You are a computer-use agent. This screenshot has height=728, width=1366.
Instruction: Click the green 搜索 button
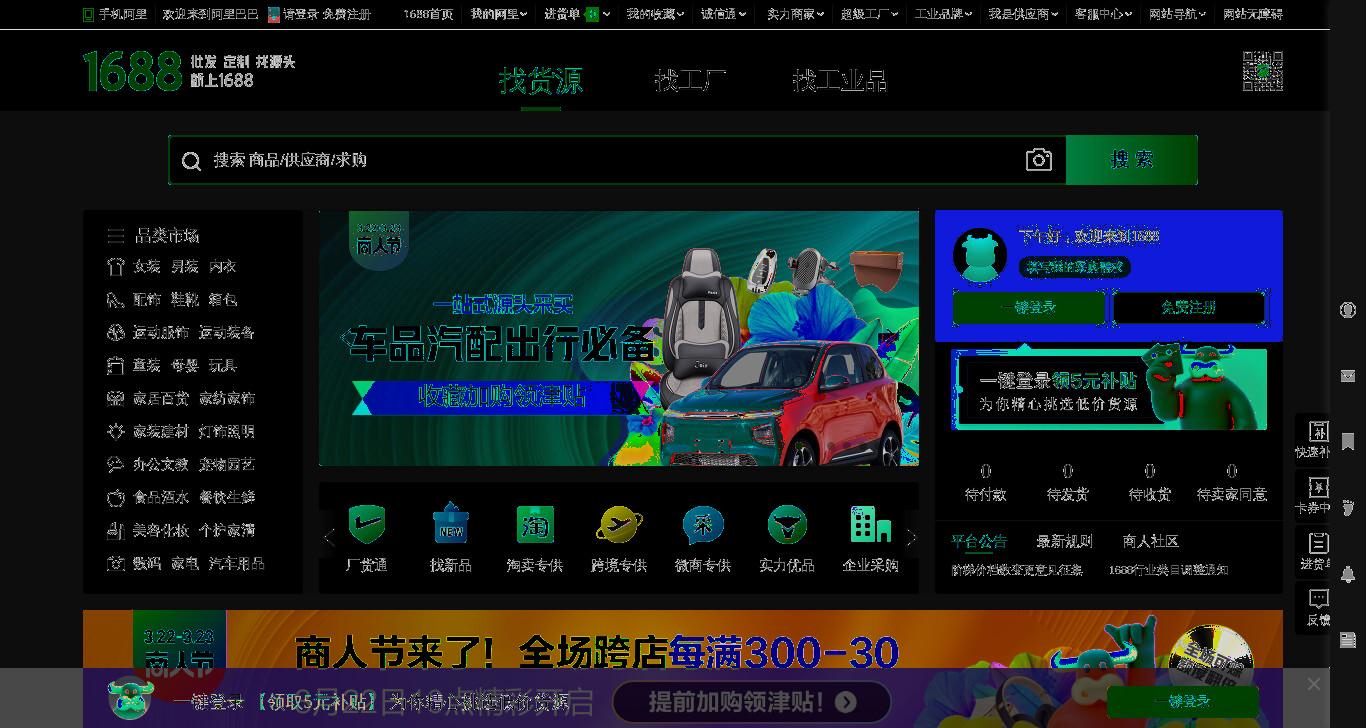pos(1132,160)
